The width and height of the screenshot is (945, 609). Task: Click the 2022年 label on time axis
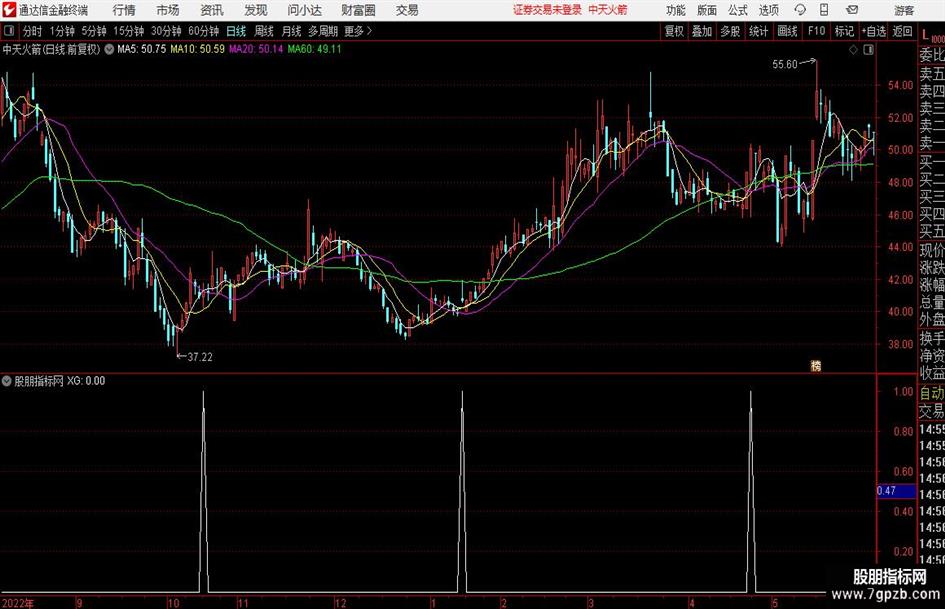[17, 603]
